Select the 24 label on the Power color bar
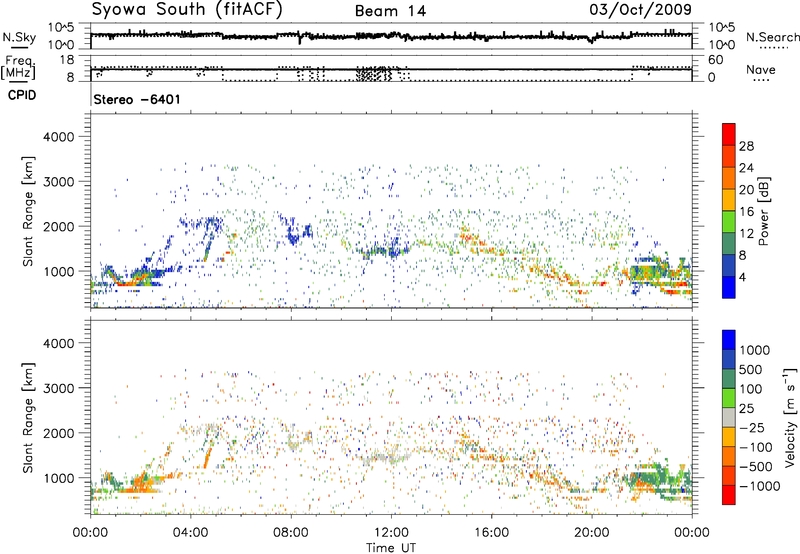The width and height of the screenshot is (800, 554). [746, 168]
